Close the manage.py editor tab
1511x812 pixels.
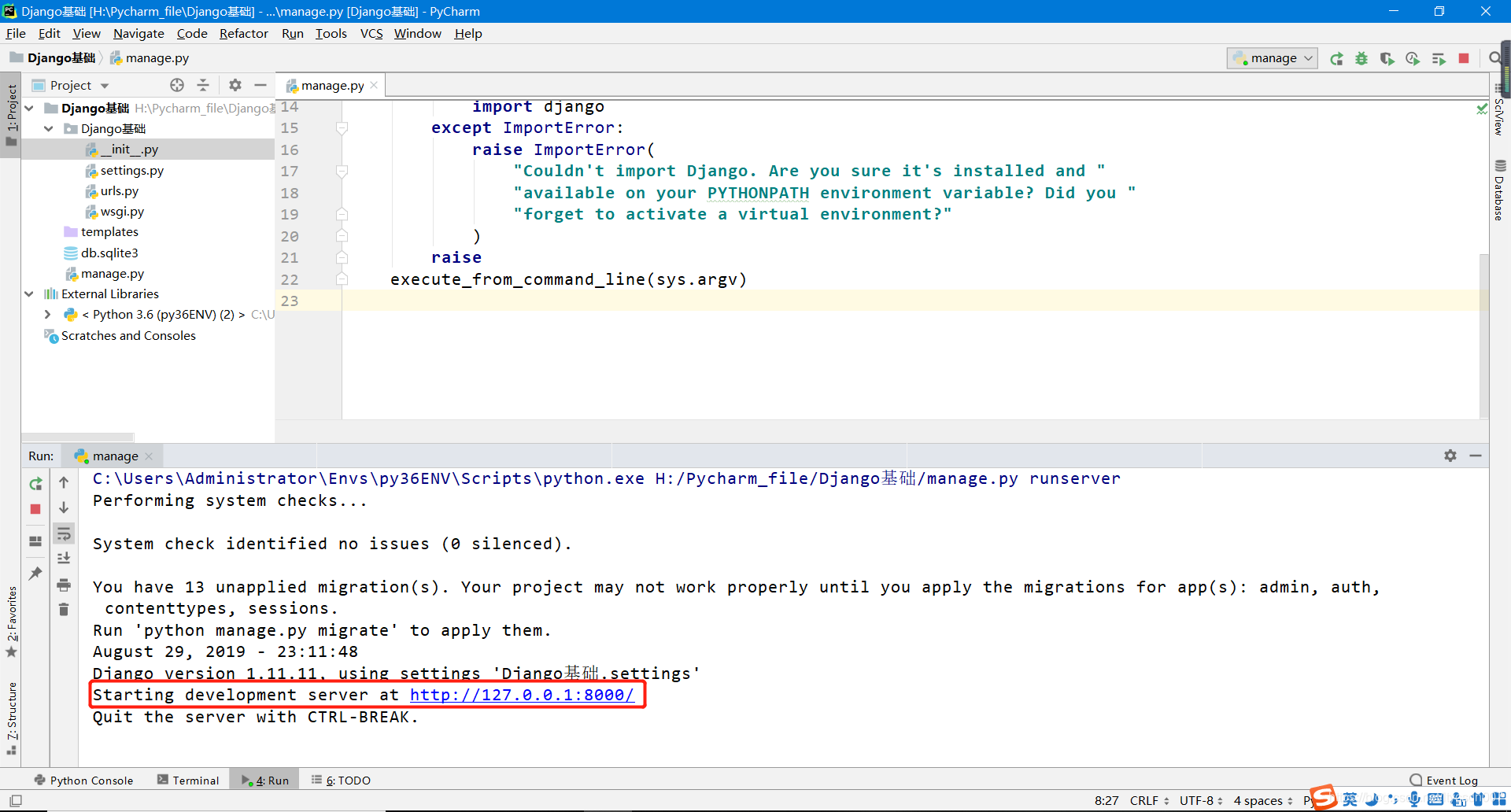(374, 85)
